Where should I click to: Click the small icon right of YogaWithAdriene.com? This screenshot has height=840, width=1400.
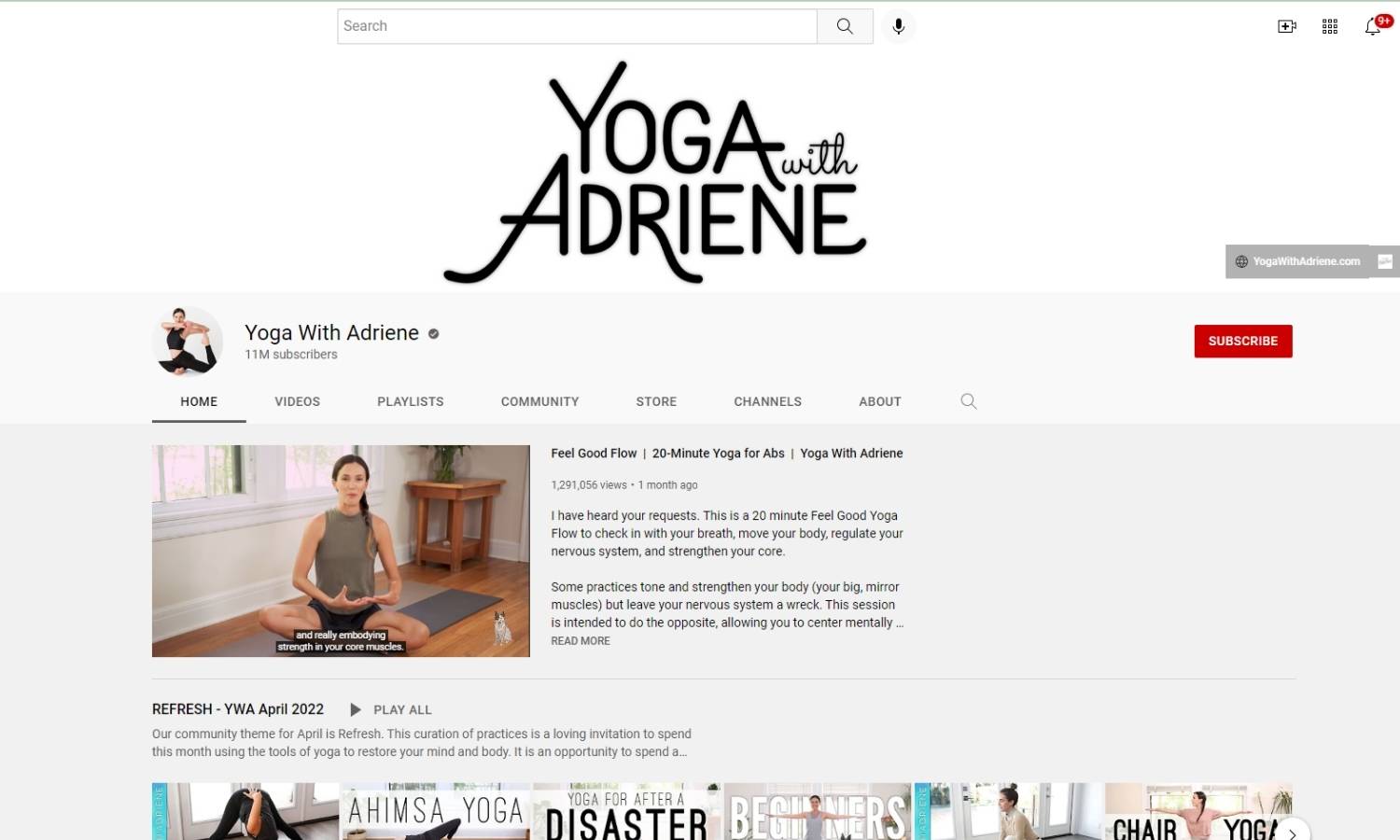coord(1385,261)
